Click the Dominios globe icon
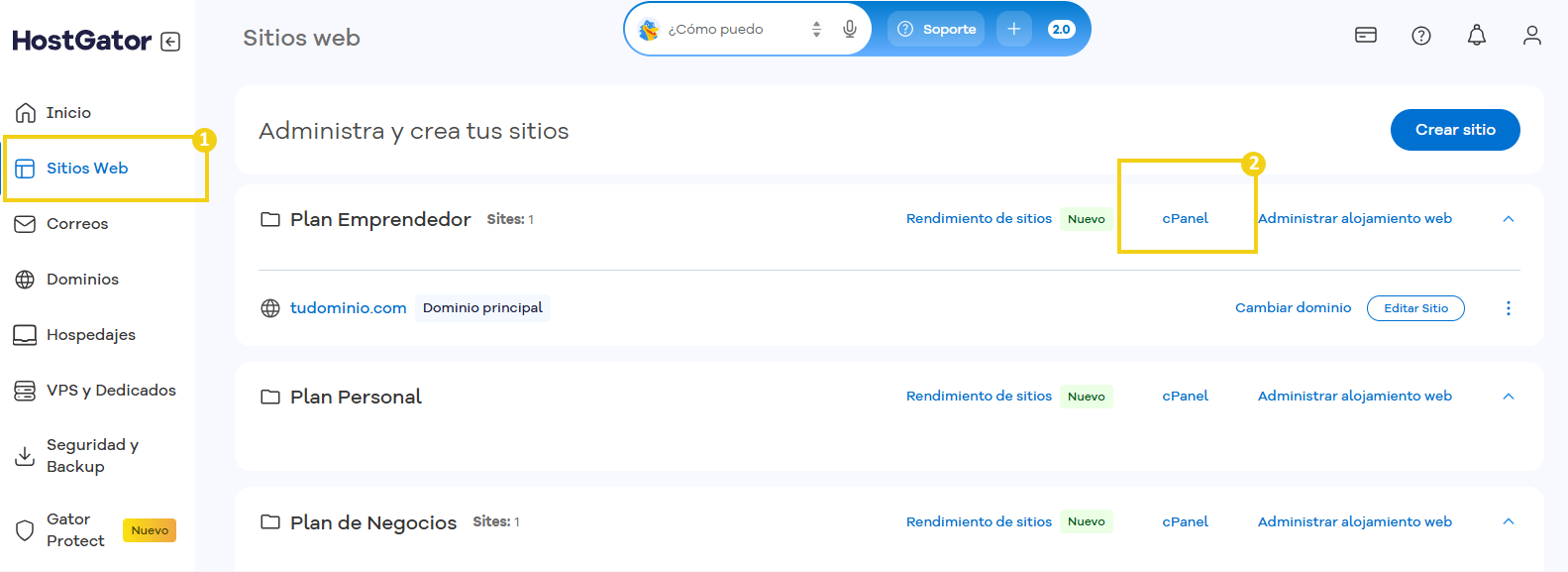This screenshot has height=572, width=1568. [x=25, y=280]
